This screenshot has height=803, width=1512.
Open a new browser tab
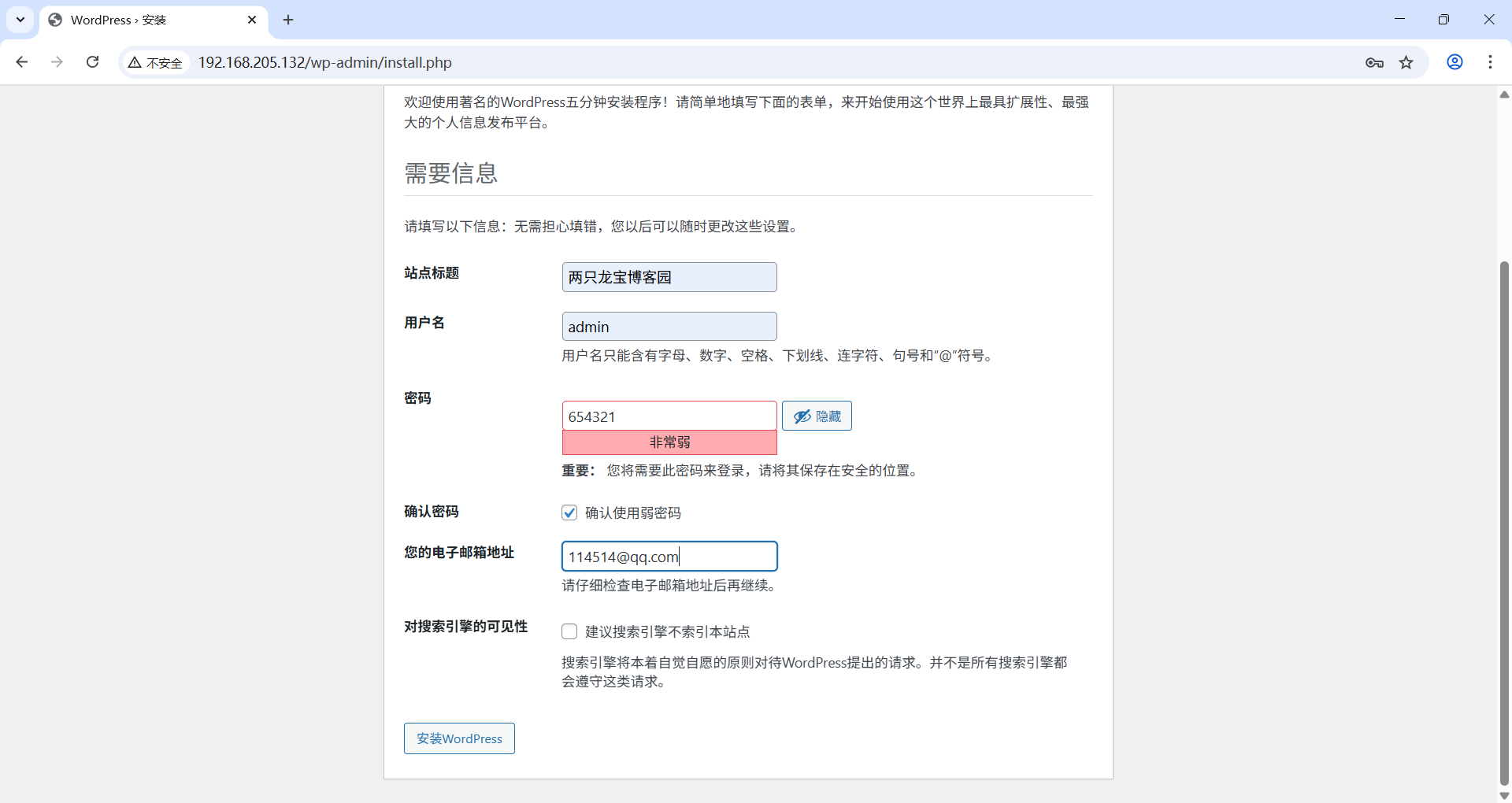point(288,20)
